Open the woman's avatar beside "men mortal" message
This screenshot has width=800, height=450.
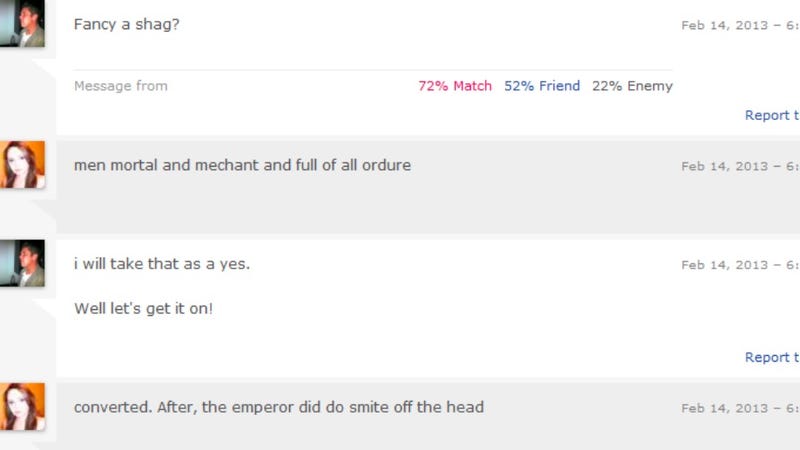click(x=22, y=165)
